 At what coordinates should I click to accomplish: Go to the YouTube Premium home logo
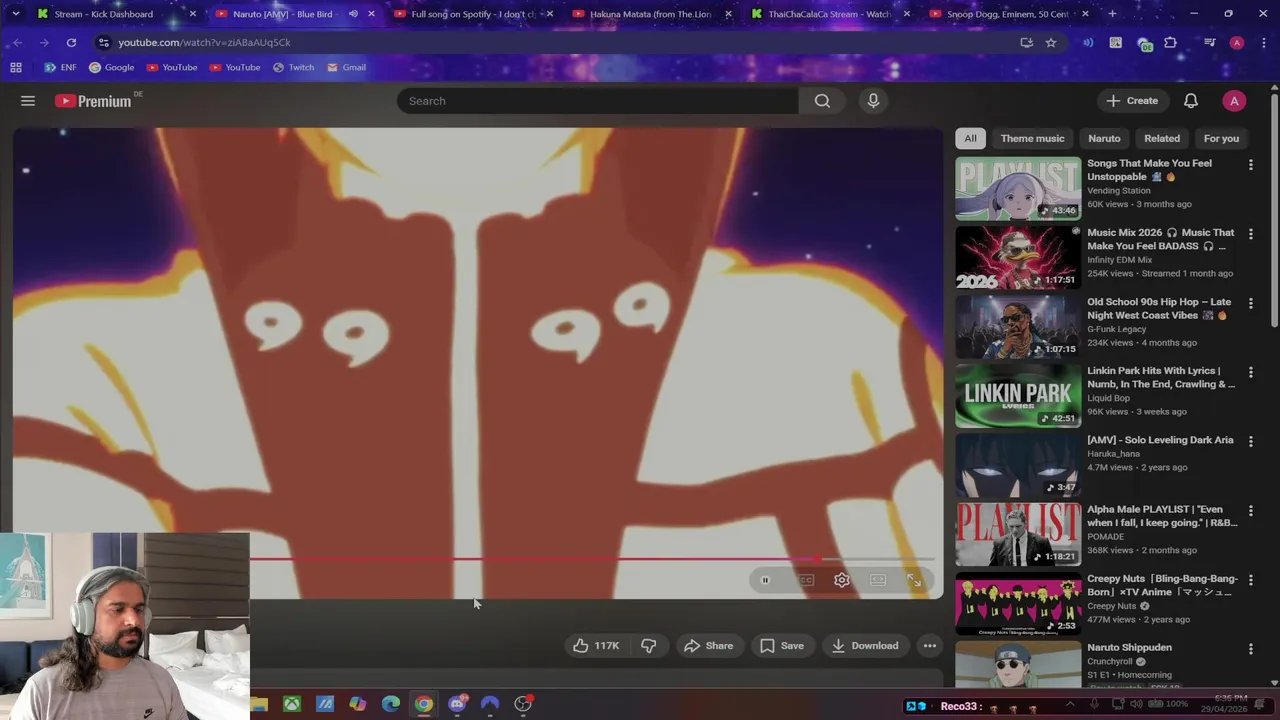click(x=93, y=101)
